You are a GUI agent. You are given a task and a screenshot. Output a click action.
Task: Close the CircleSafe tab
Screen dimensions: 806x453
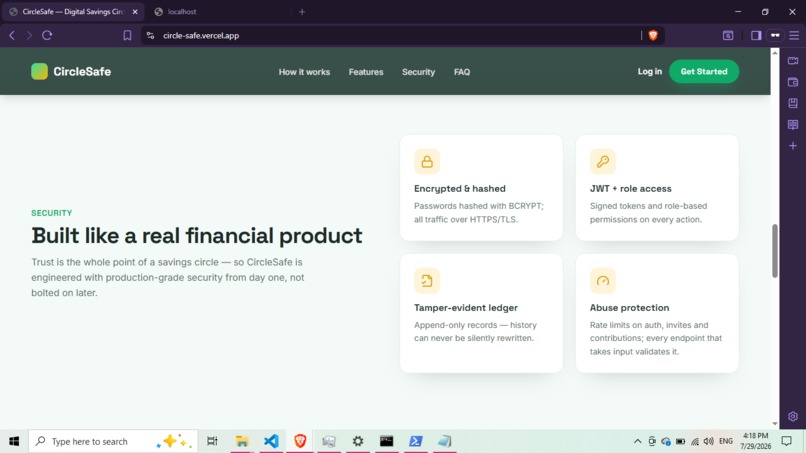pos(135,12)
